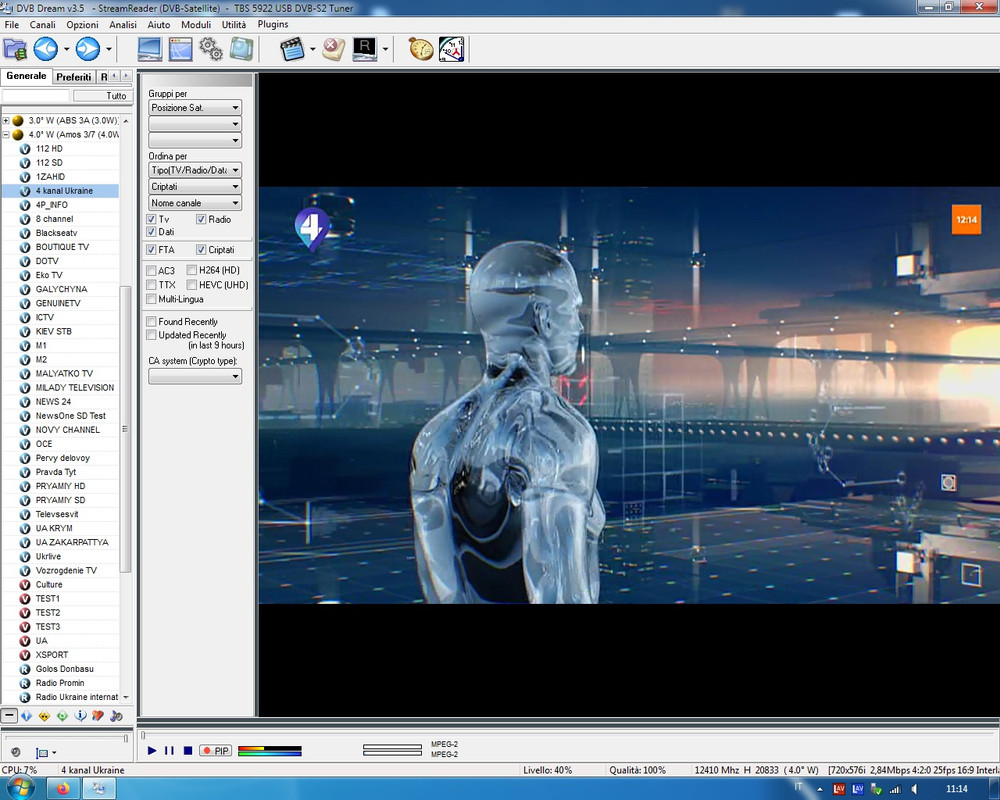The image size is (1000, 800).
Task: Open the Analisi menu
Action: (x=122, y=24)
